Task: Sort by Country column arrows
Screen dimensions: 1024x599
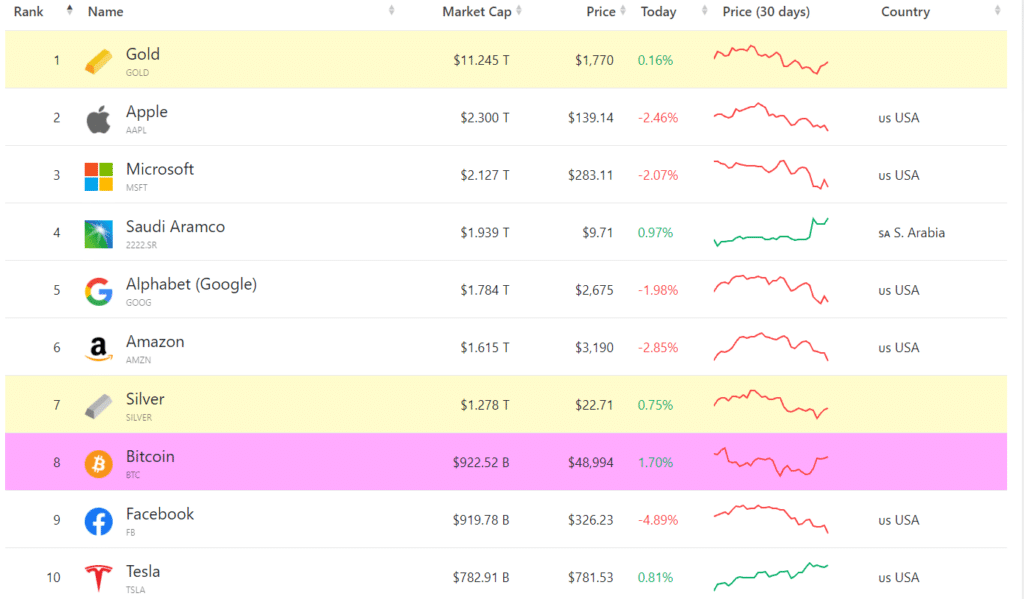Action: point(997,10)
